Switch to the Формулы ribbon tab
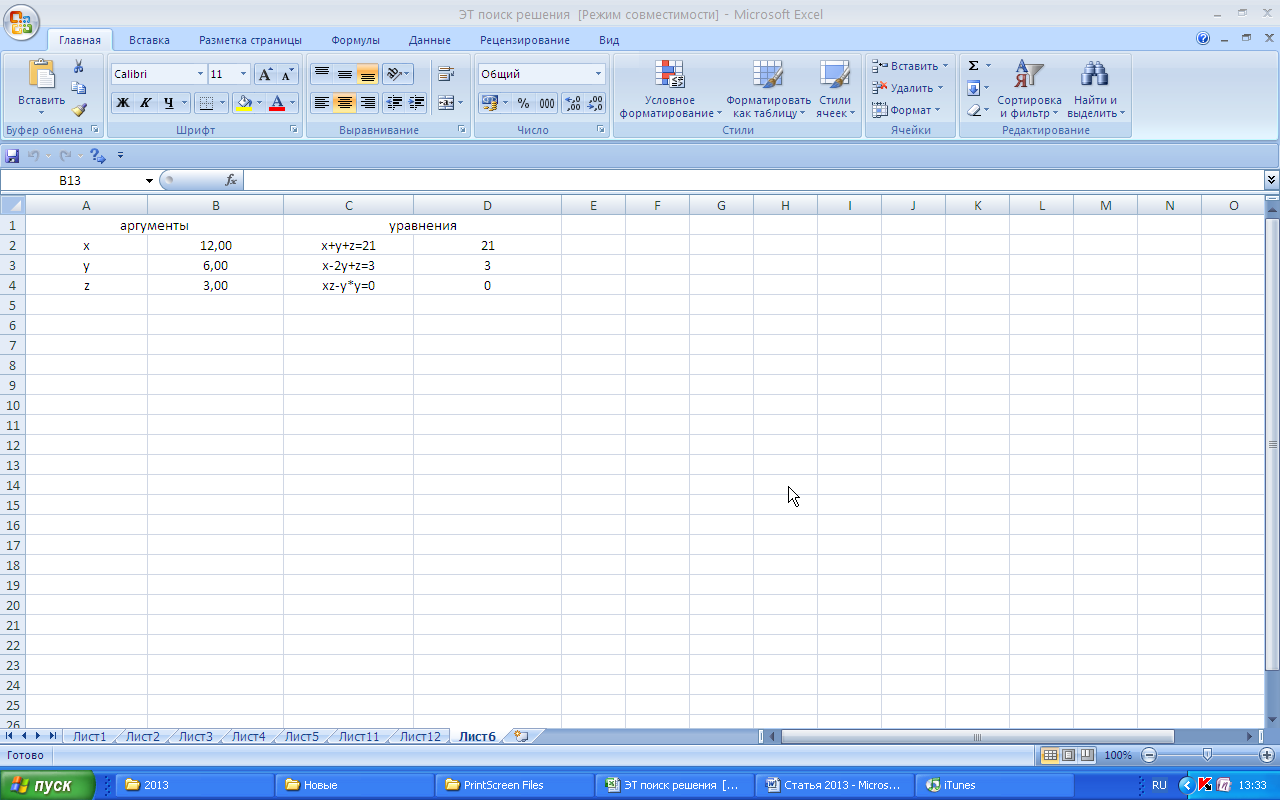Image resolution: width=1280 pixels, height=800 pixels. pos(355,40)
